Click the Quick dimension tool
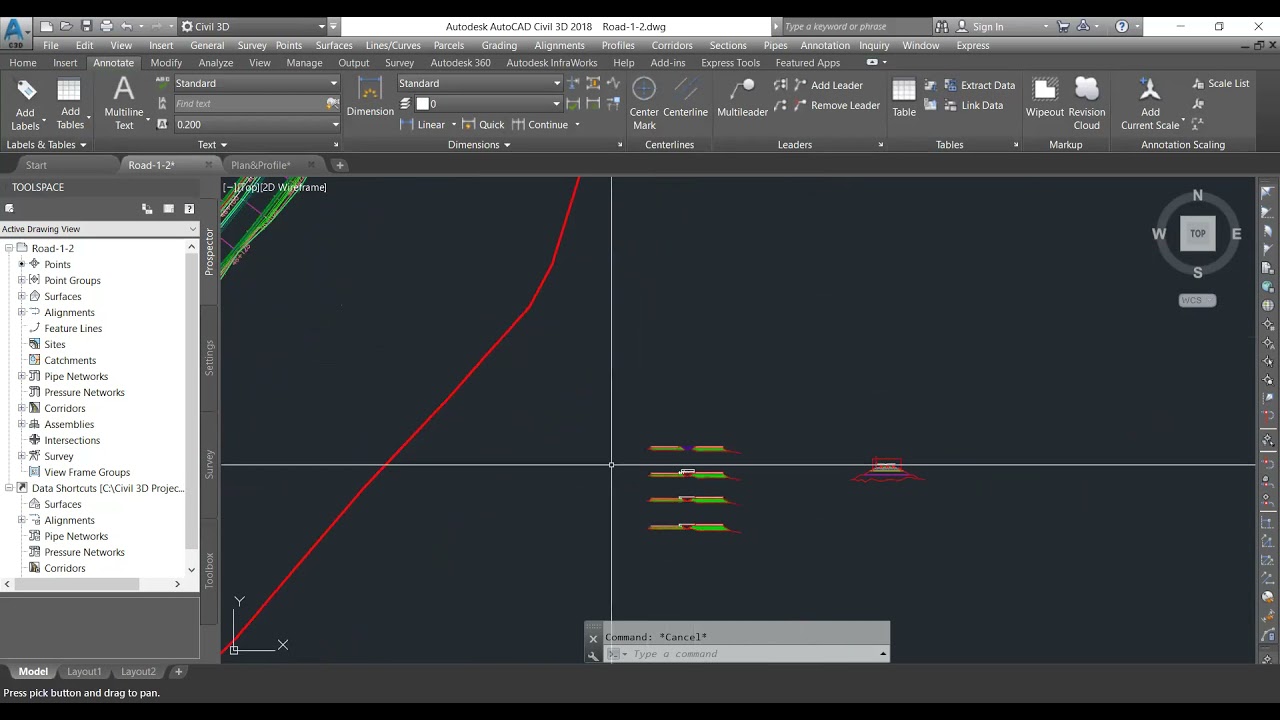 coord(483,124)
